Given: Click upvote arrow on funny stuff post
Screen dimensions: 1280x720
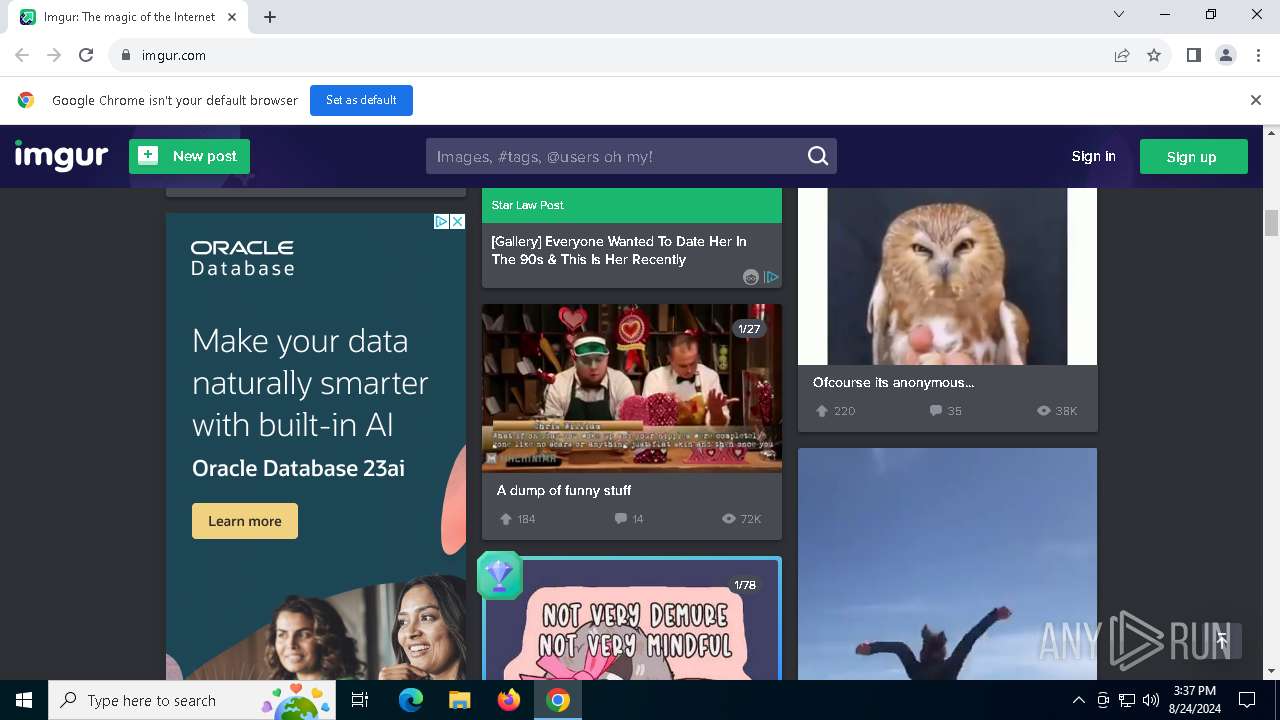Looking at the screenshot, I should pos(505,519).
